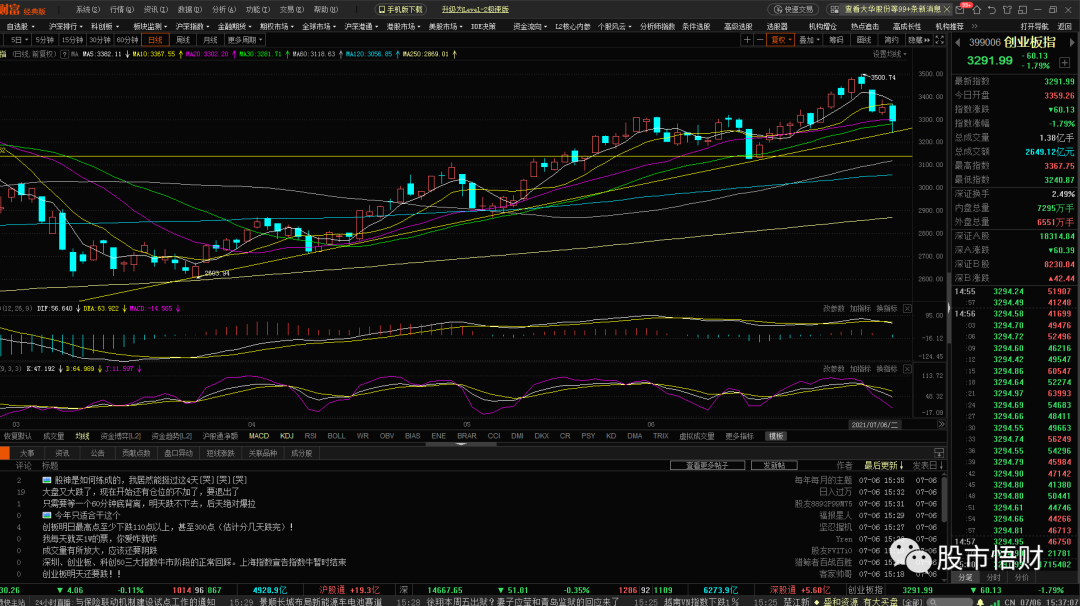Add 创业板指 to watchlist with plus box

(1064, 63)
